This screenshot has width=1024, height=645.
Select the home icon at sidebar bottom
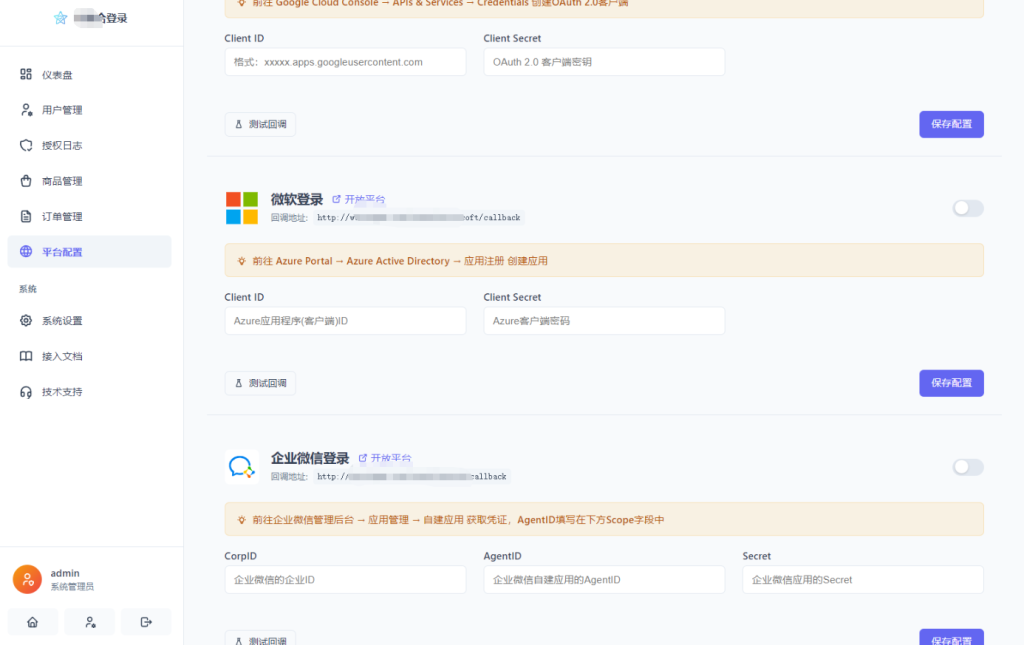pyautogui.click(x=32, y=621)
